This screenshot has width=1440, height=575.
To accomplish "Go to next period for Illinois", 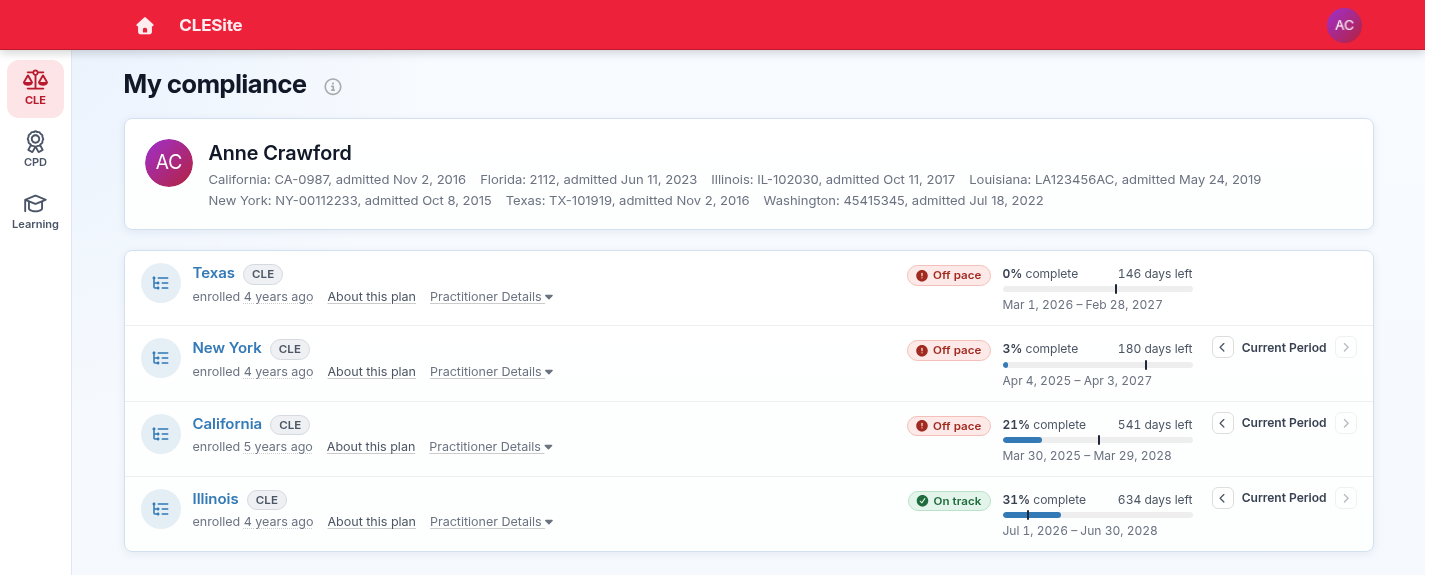I will 1346,498.
